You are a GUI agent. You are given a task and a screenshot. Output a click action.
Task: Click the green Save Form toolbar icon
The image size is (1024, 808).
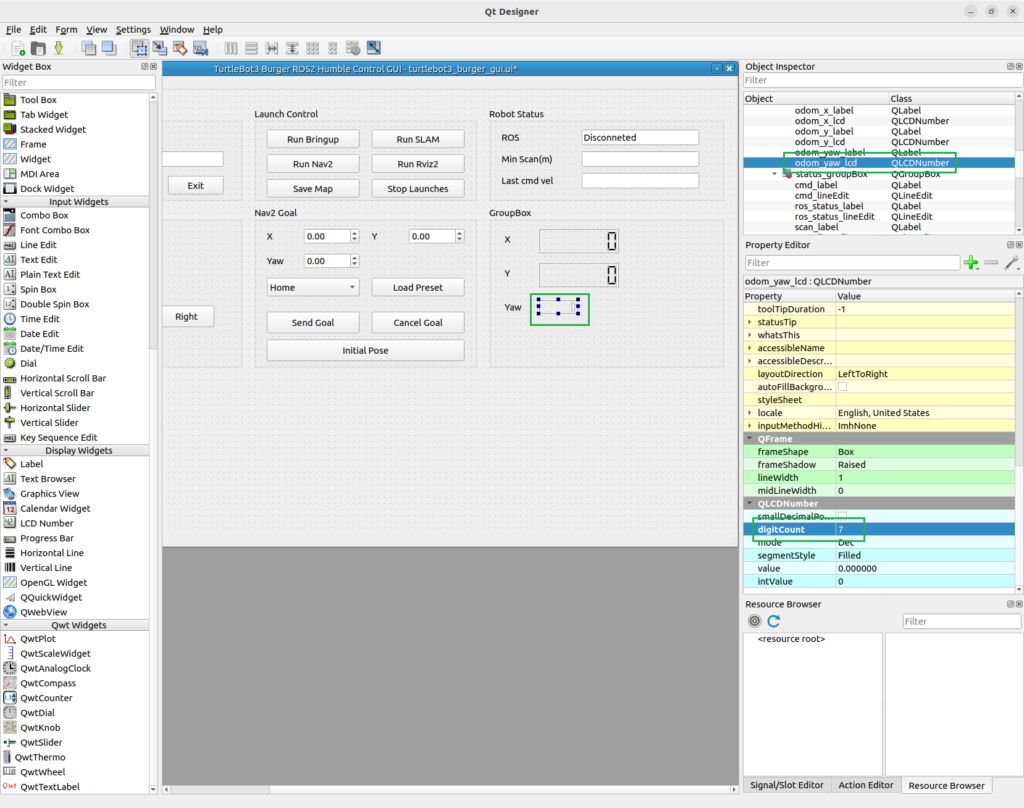click(59, 48)
